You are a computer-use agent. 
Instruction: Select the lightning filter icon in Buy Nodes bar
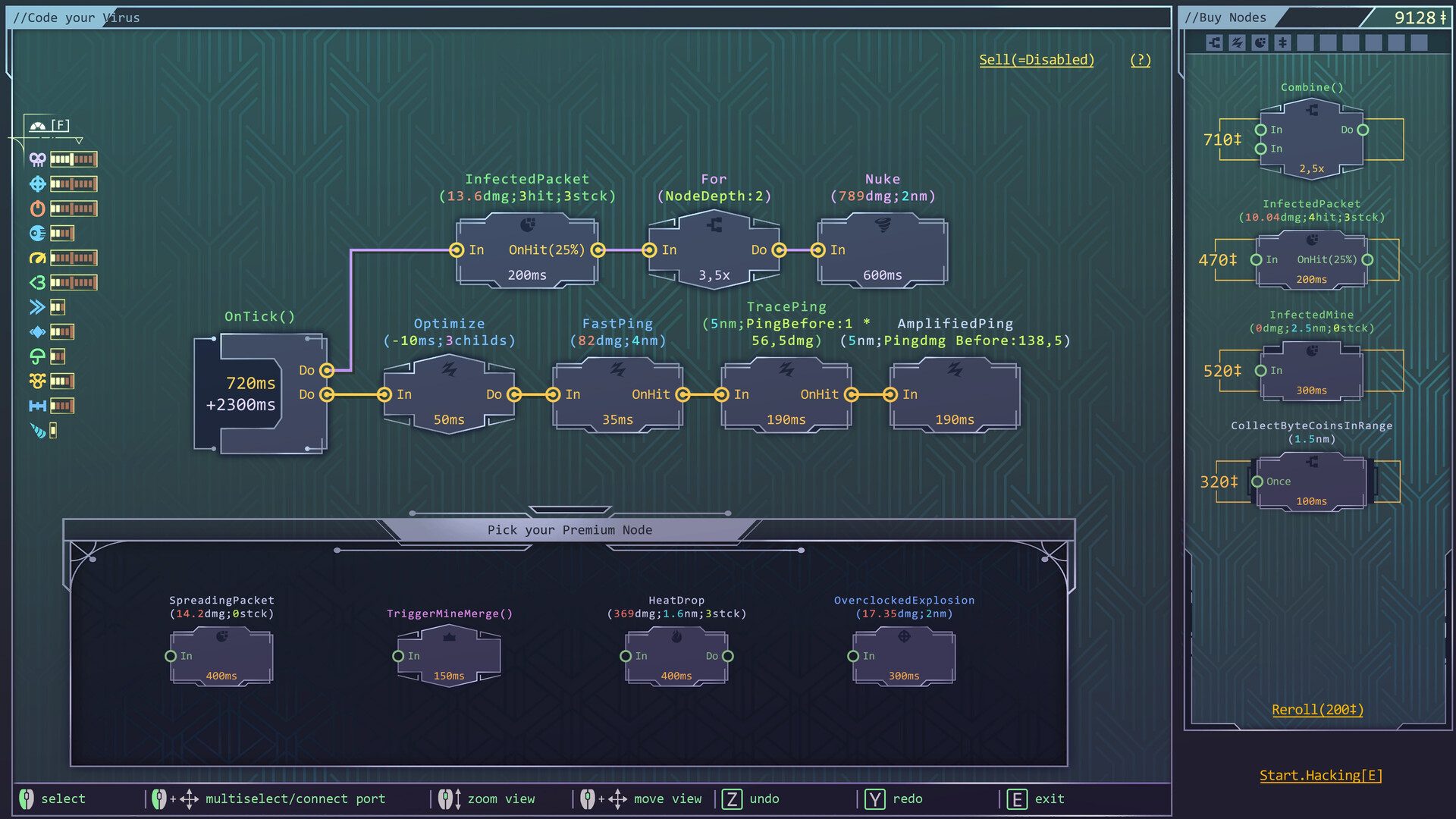1237,43
